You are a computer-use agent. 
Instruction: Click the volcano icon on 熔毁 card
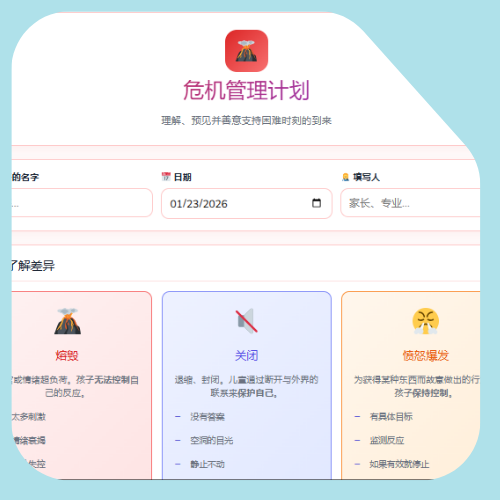(x=68, y=321)
